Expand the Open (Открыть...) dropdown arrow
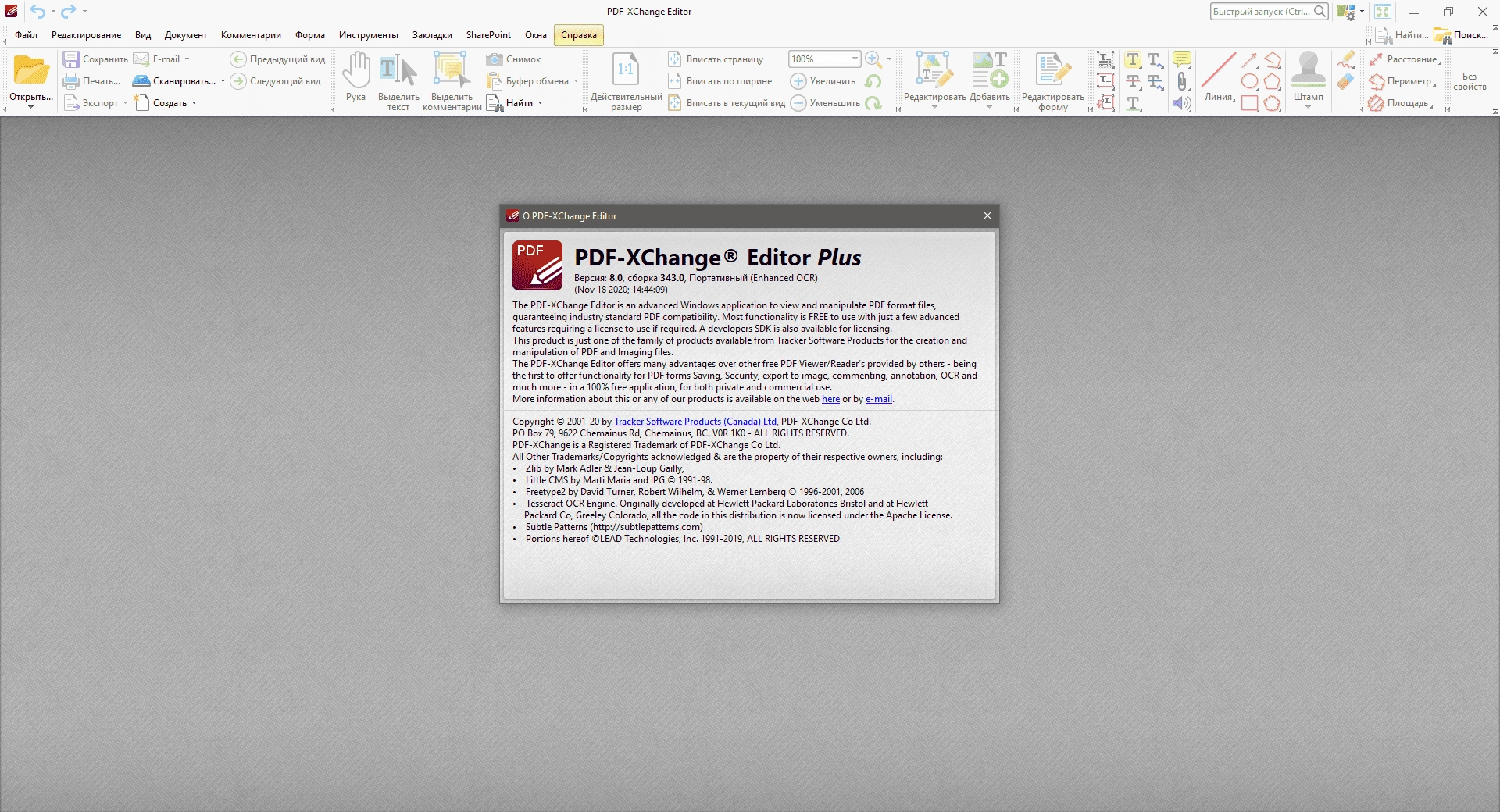The height and width of the screenshot is (812, 1500). point(31,107)
